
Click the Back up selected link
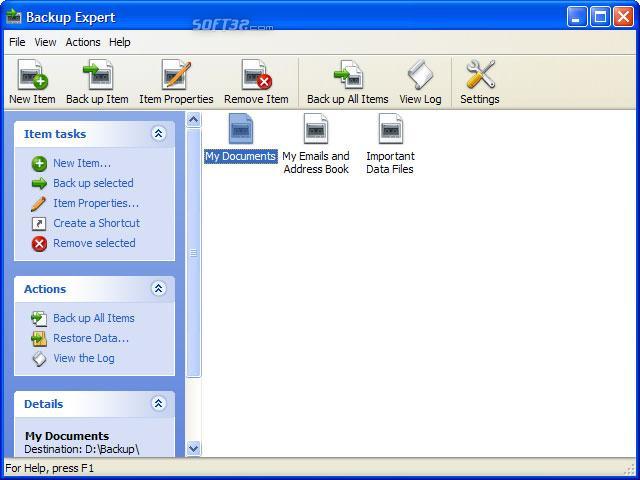(93, 183)
